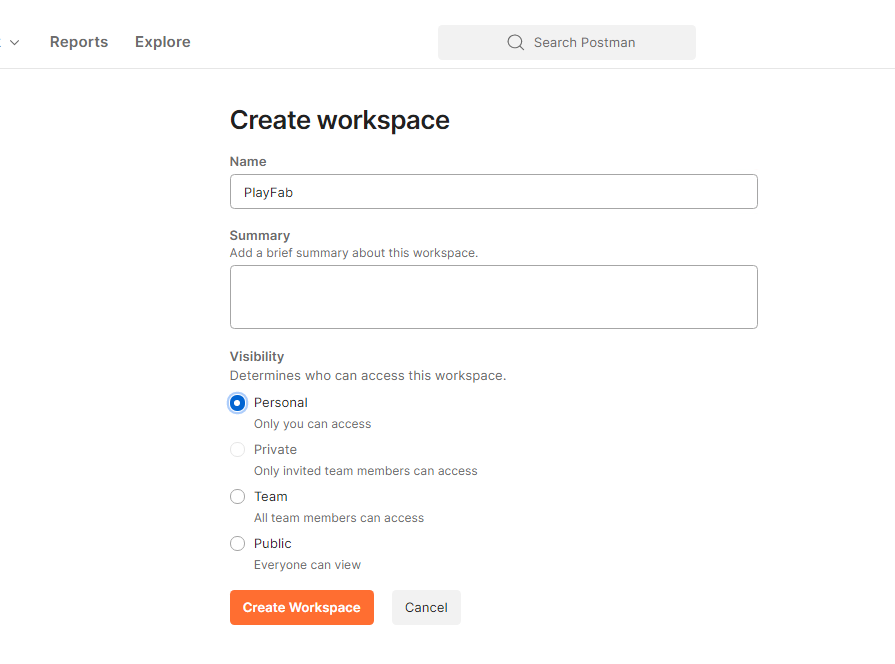Click the Name field containing PlayFab
Viewport: 895px width, 664px height.
tap(493, 191)
